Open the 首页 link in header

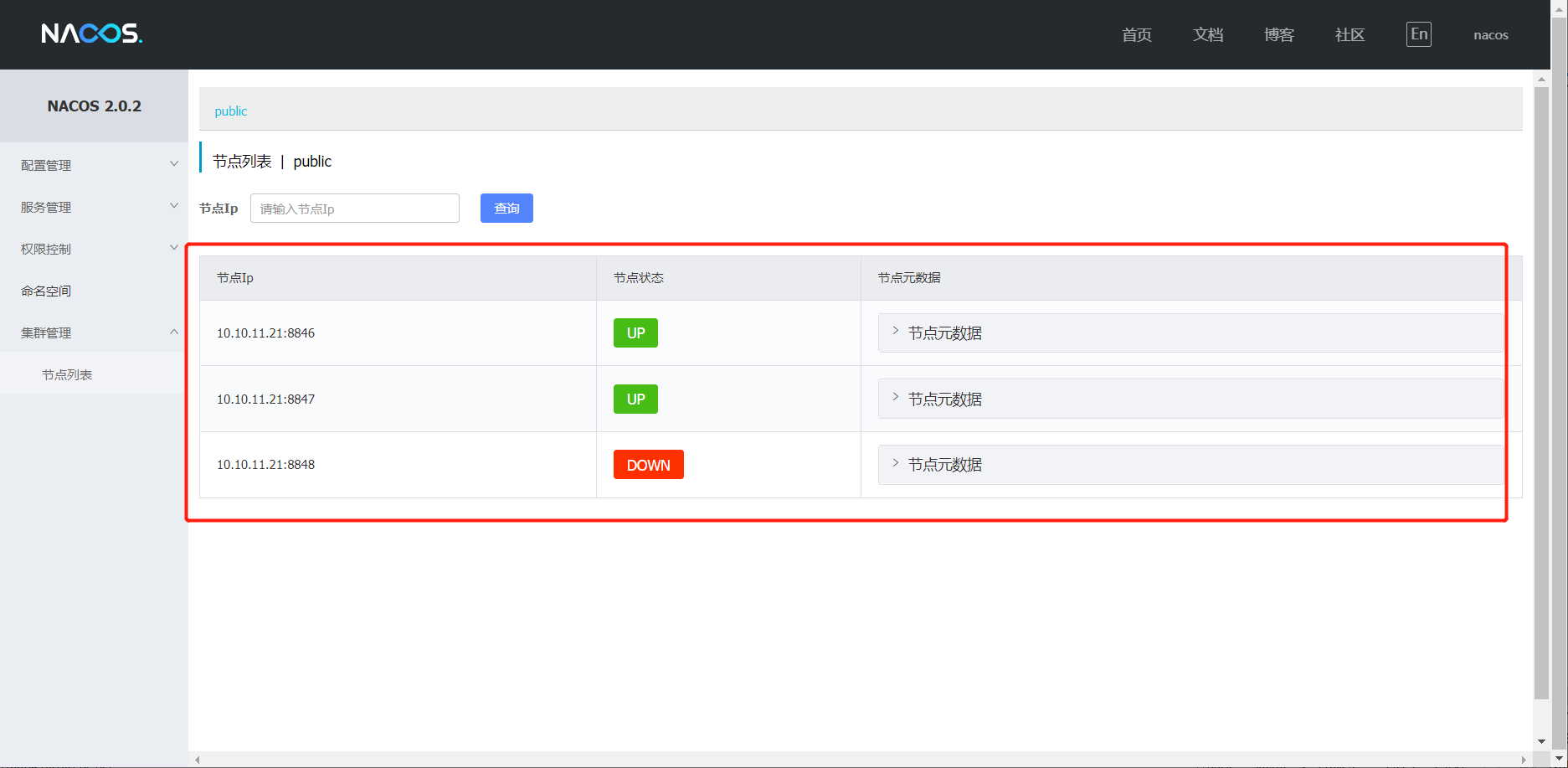(1137, 34)
